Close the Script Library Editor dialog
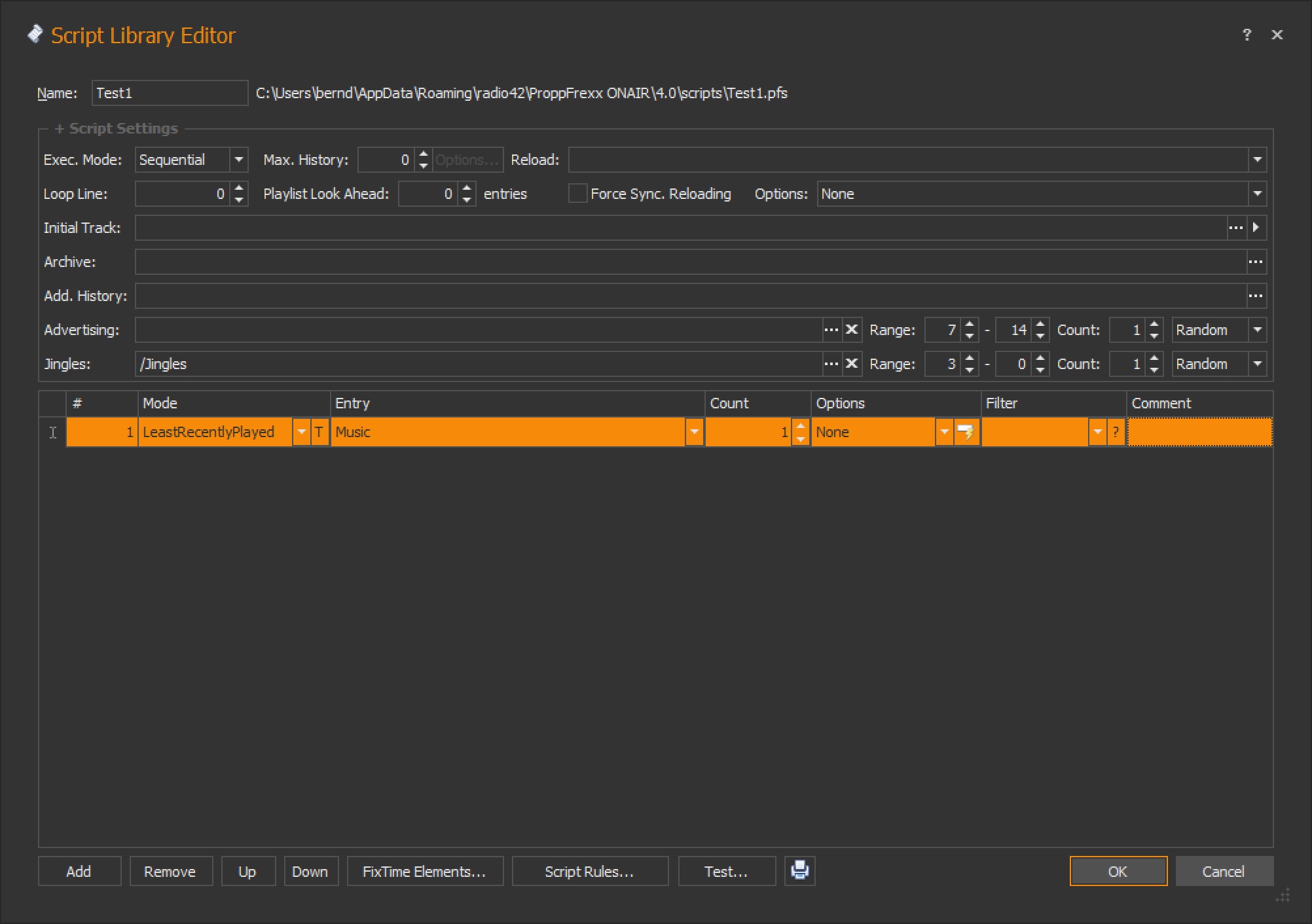This screenshot has height=924, width=1312. coord(1277,35)
